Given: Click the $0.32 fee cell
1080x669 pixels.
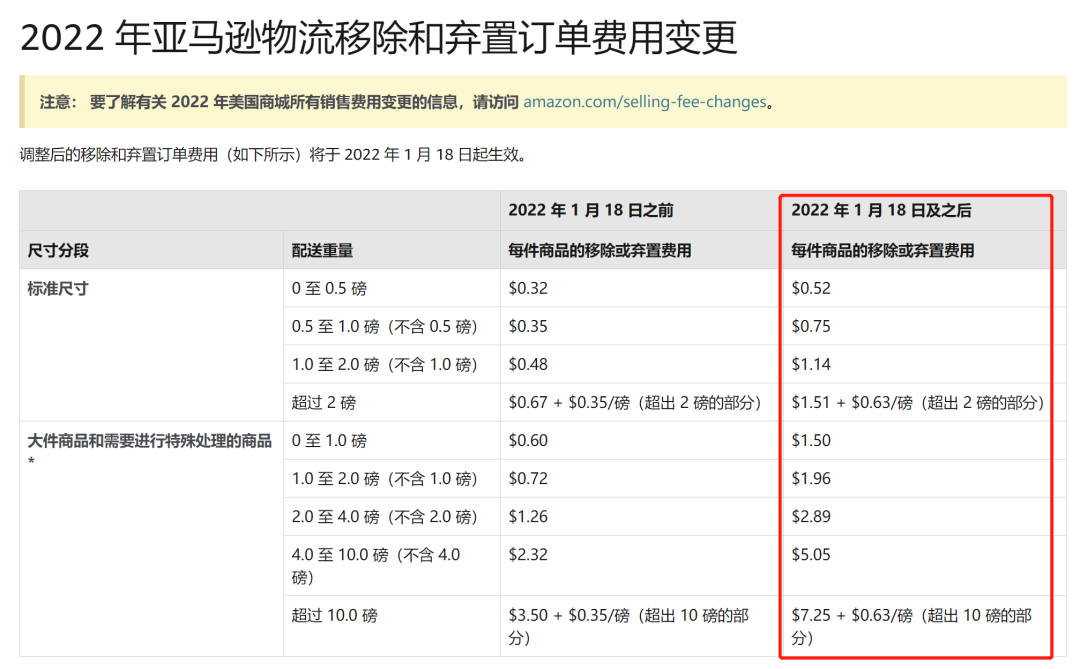Looking at the screenshot, I should click(528, 288).
